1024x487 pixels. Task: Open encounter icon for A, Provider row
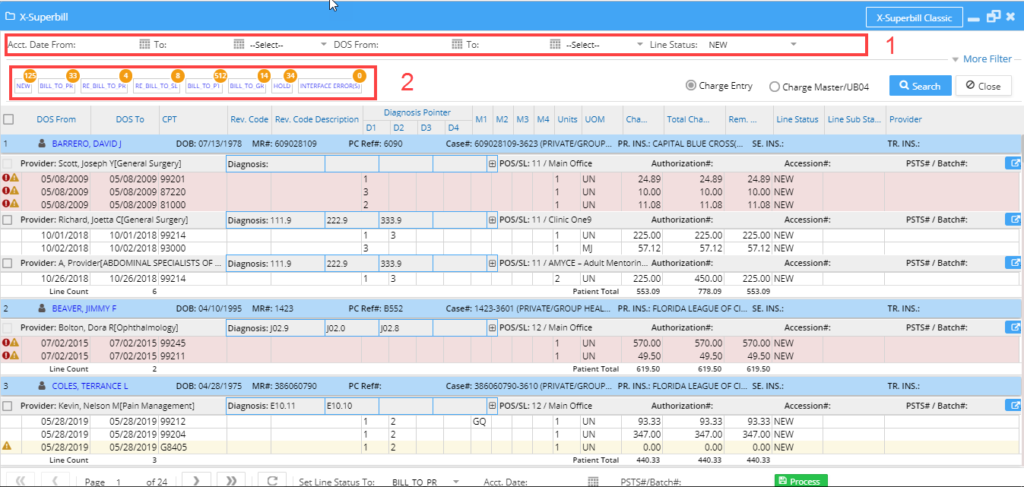[1012, 262]
